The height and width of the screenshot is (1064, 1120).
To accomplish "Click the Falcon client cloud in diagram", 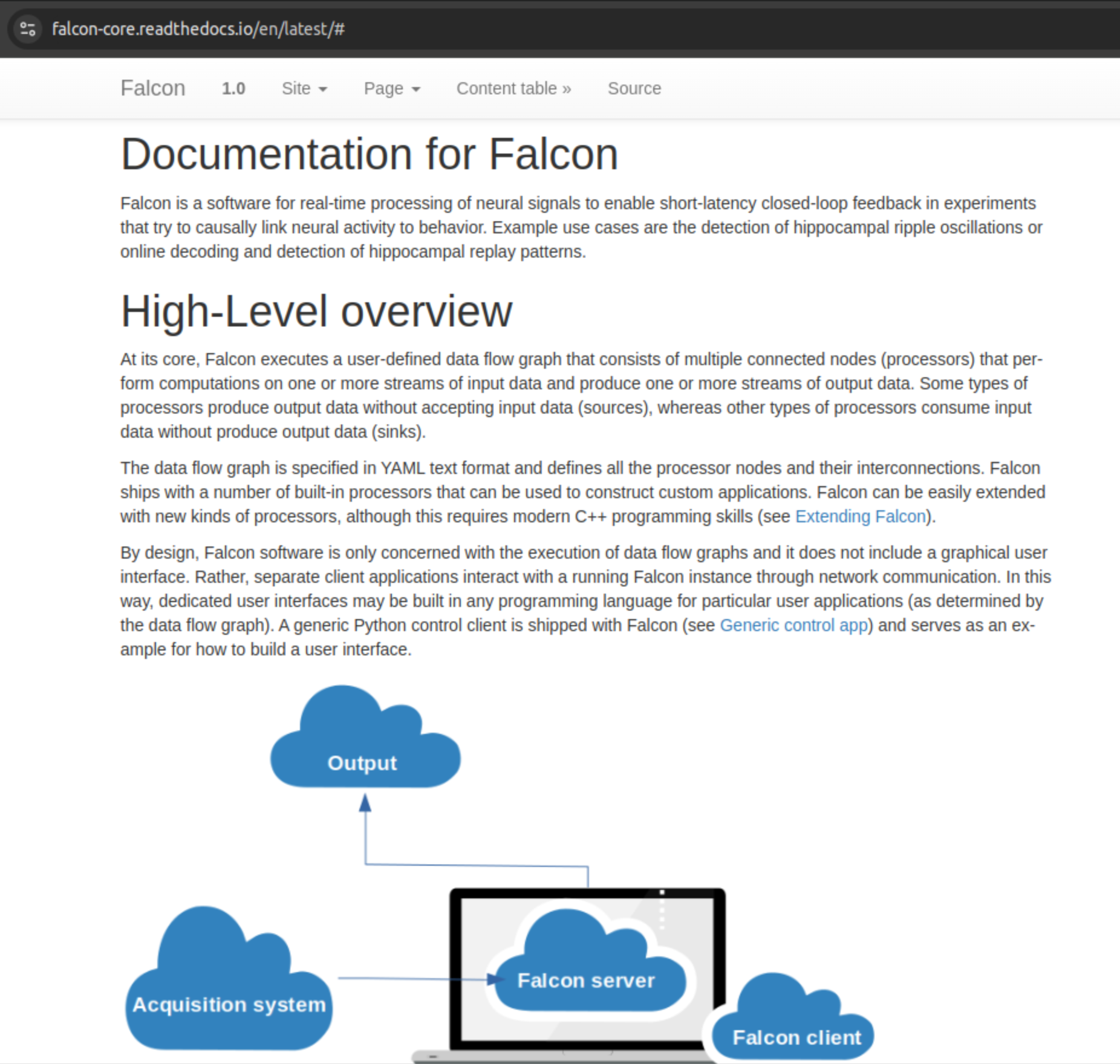I will [x=793, y=1017].
